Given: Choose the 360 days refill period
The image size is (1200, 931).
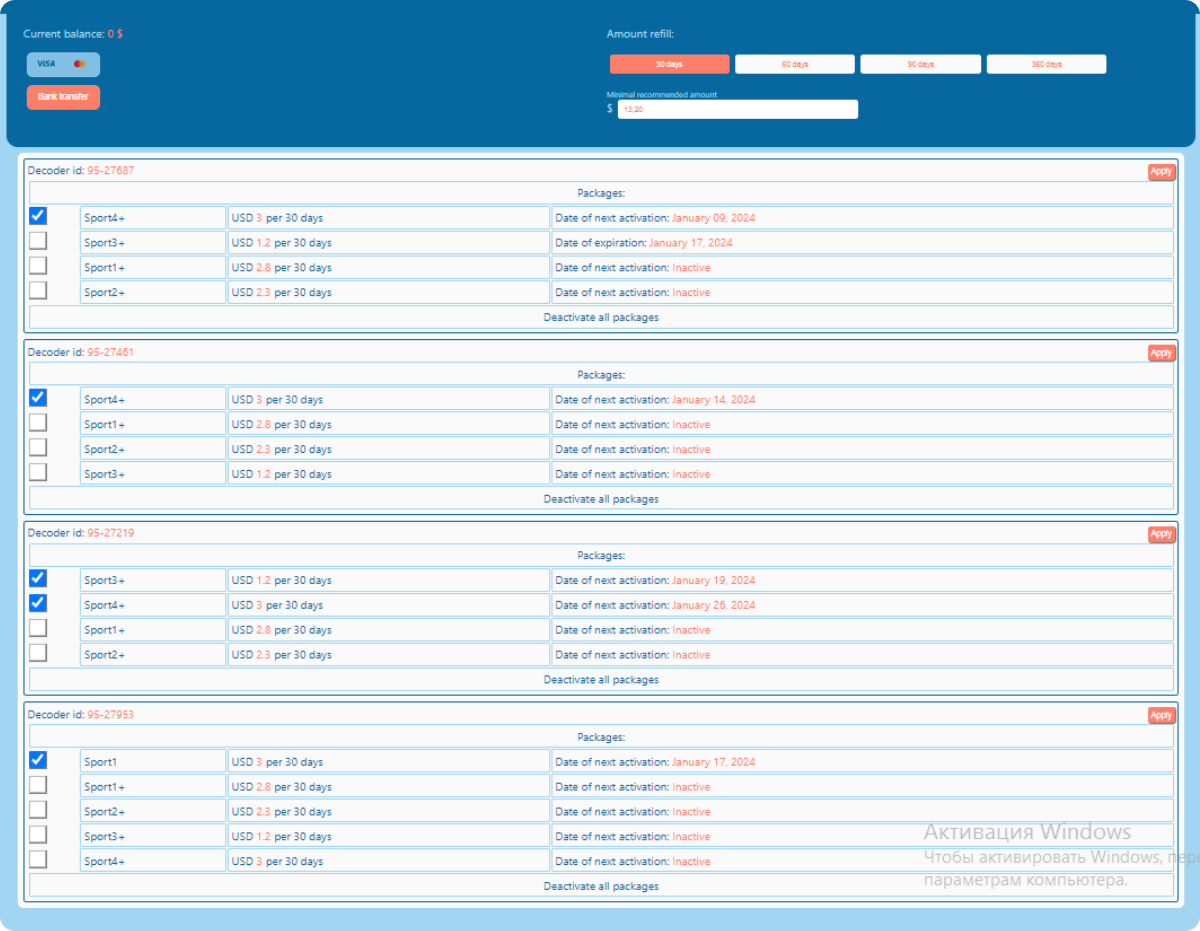Looking at the screenshot, I should coord(1046,64).
